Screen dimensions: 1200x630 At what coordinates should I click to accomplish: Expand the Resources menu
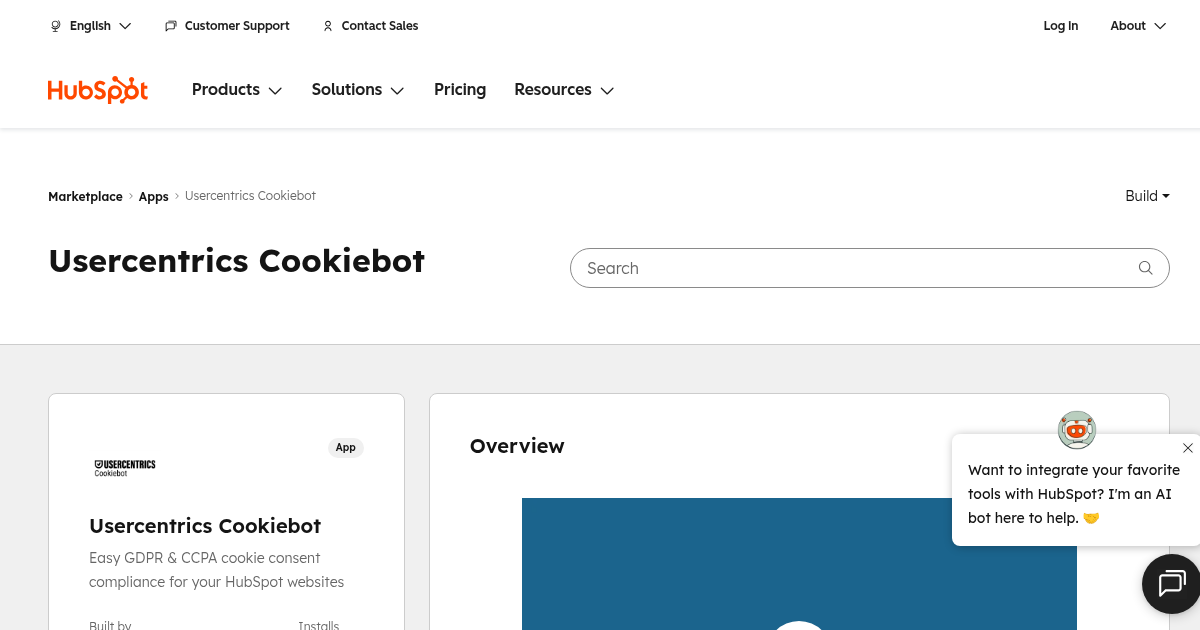564,90
